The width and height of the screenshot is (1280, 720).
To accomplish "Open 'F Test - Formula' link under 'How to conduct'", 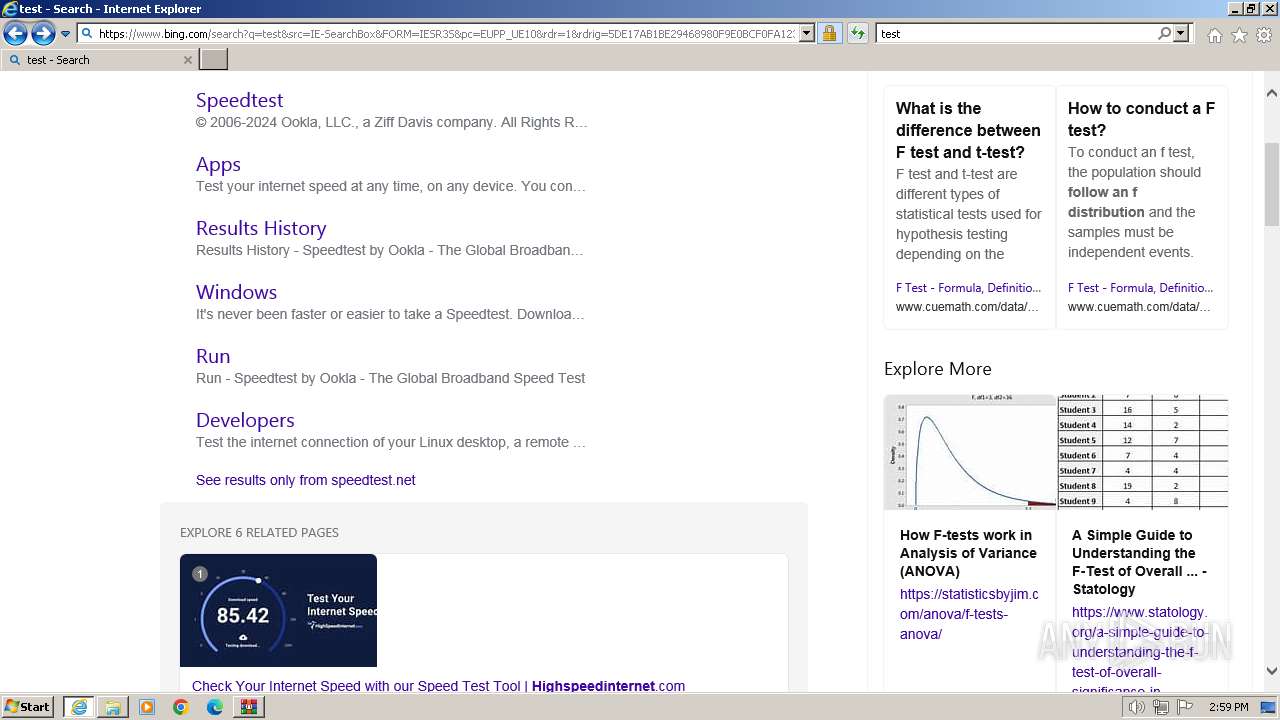I will pyautogui.click(x=1140, y=287).
